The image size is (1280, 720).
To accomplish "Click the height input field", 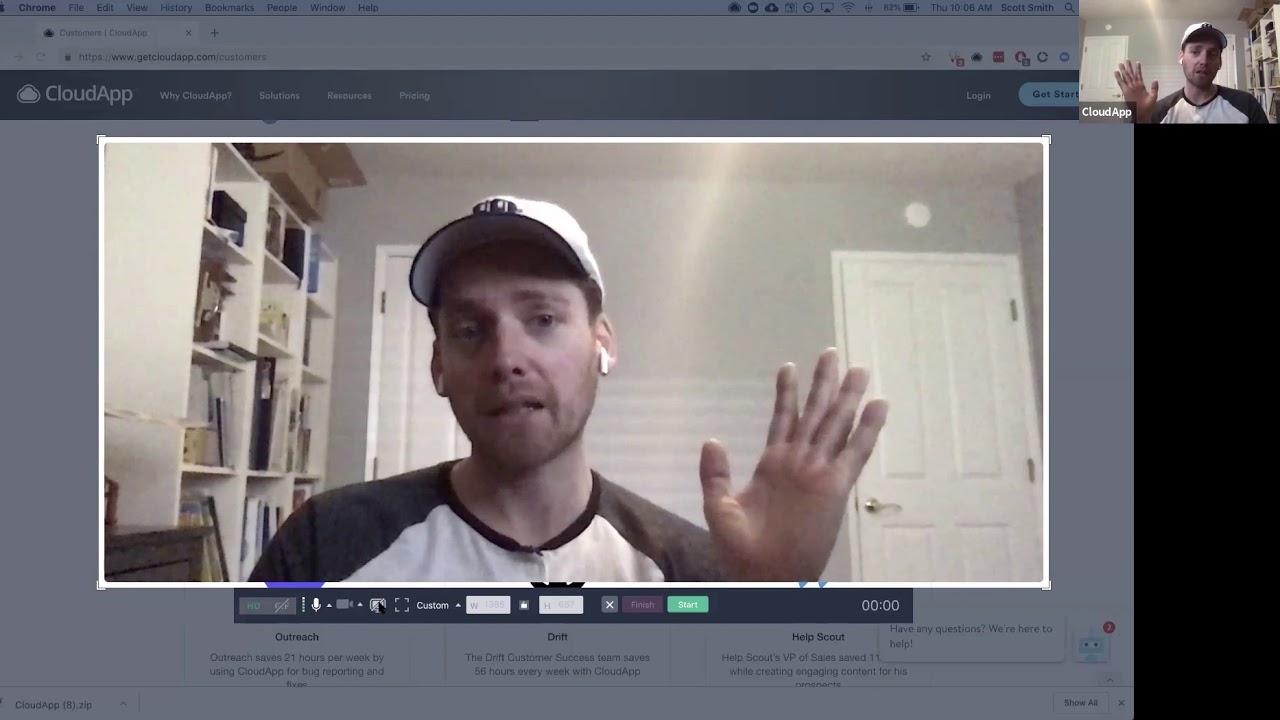I will (x=561, y=605).
